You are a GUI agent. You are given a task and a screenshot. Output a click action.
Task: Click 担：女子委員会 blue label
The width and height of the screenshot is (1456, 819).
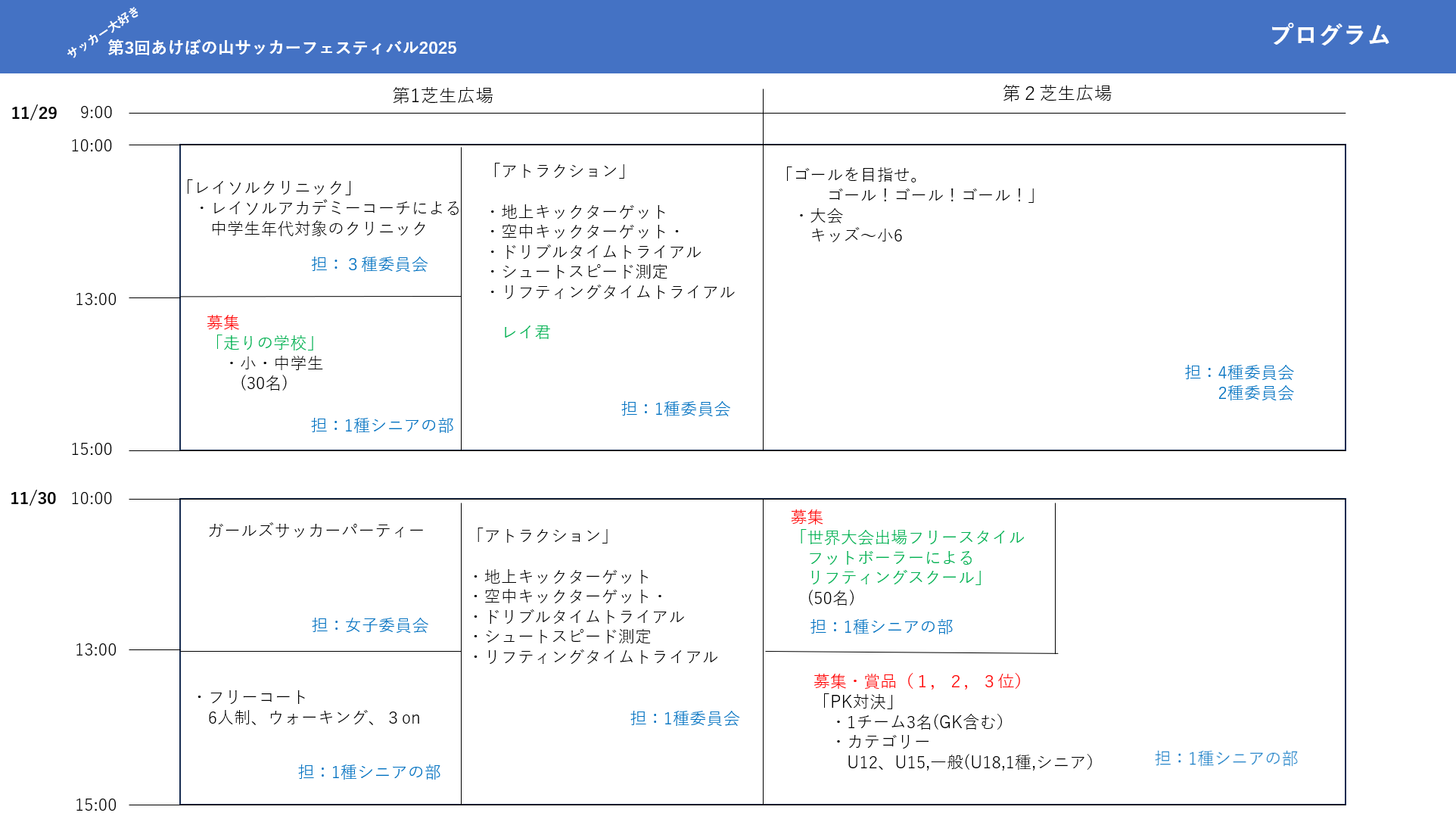tap(370, 625)
